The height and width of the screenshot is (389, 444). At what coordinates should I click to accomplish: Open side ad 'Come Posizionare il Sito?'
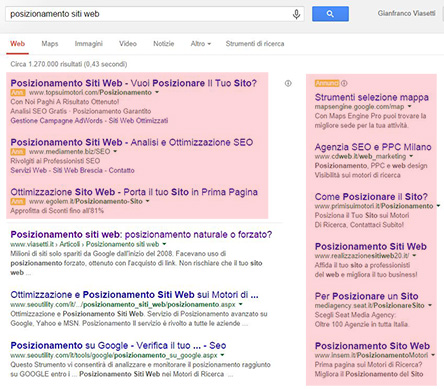coord(371,197)
